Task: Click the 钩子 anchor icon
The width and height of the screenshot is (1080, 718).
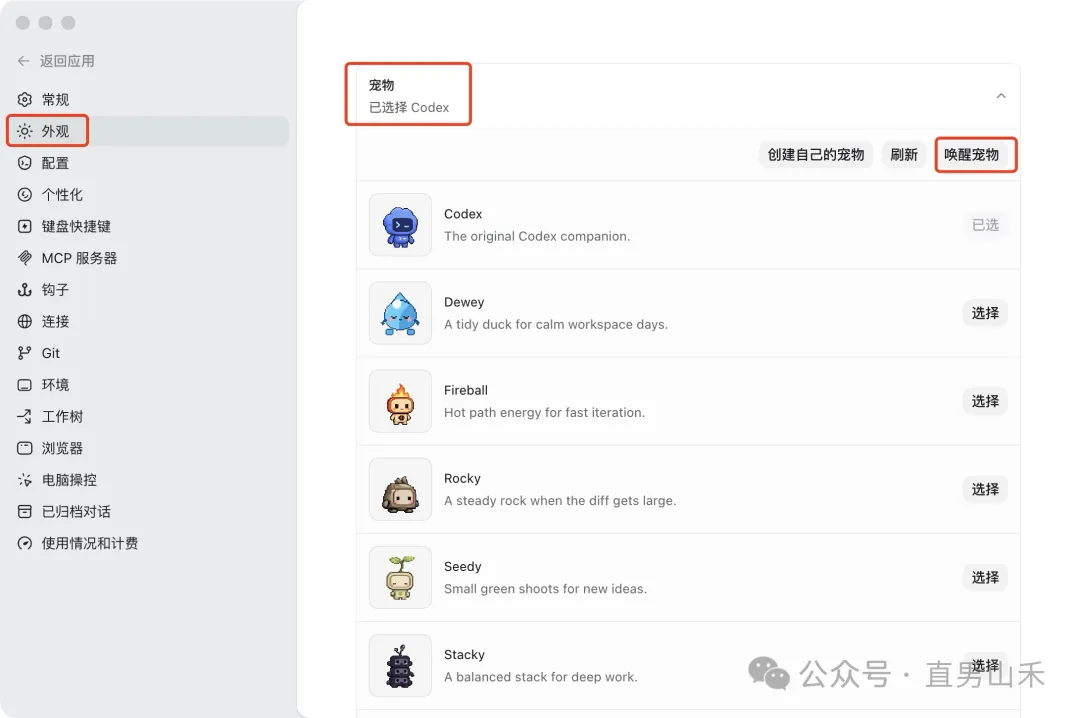Action: [25, 290]
